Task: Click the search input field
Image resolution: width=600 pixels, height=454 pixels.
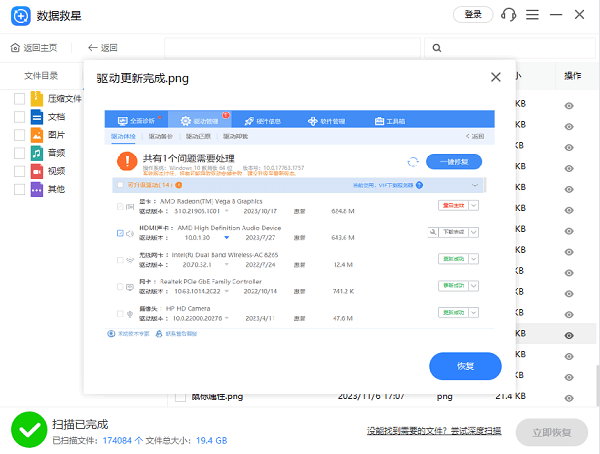Action: coord(510,48)
